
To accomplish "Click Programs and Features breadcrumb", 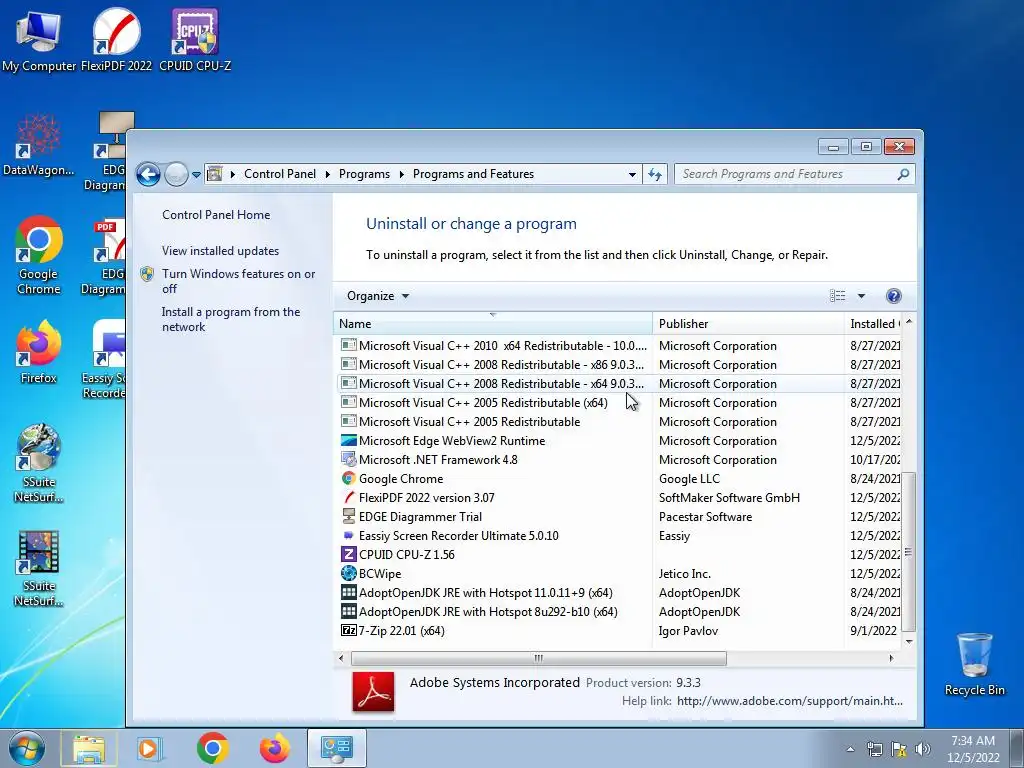I will click(473, 174).
